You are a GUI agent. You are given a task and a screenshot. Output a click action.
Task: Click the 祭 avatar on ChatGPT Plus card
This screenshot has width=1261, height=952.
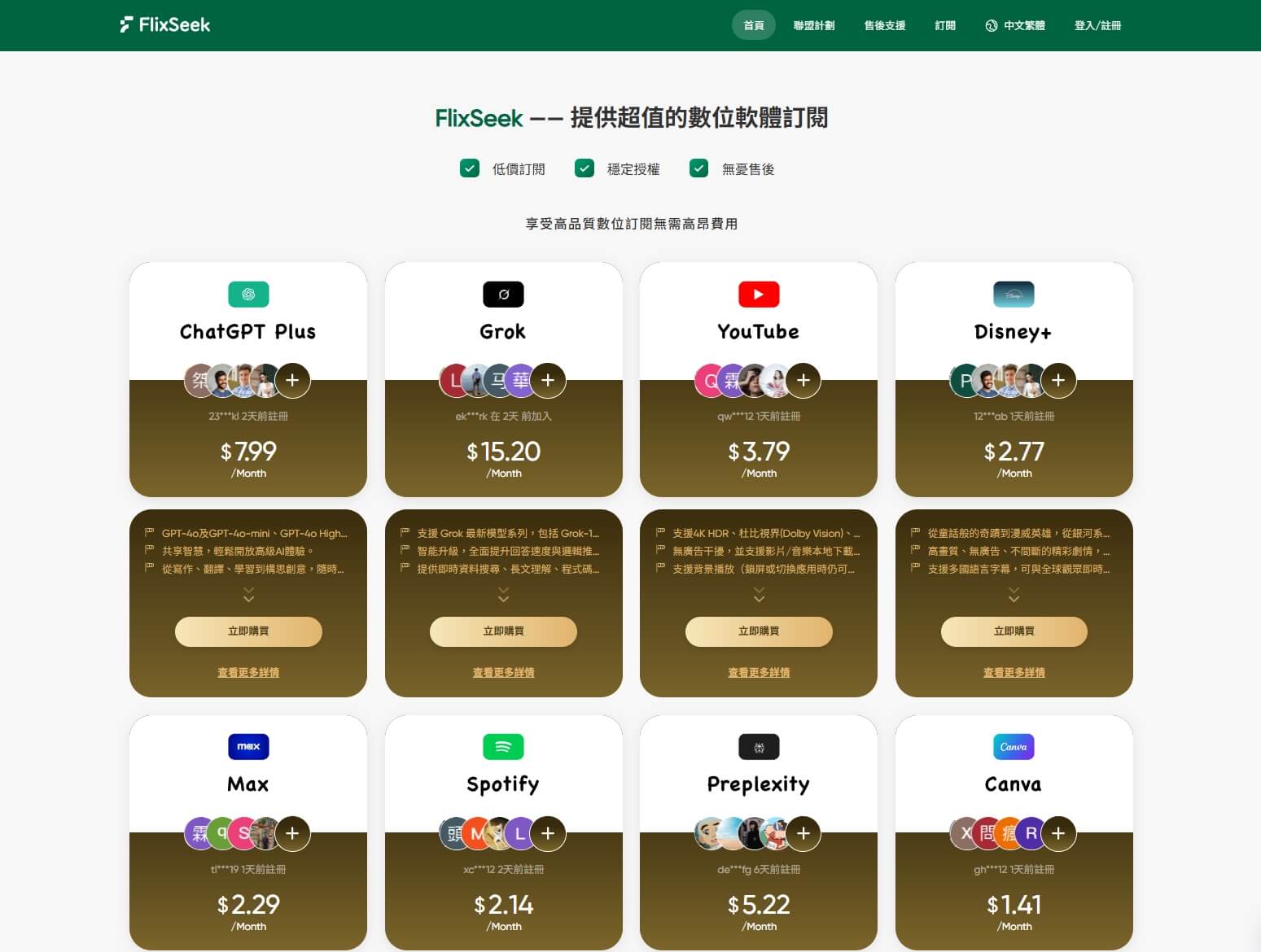coord(198,380)
